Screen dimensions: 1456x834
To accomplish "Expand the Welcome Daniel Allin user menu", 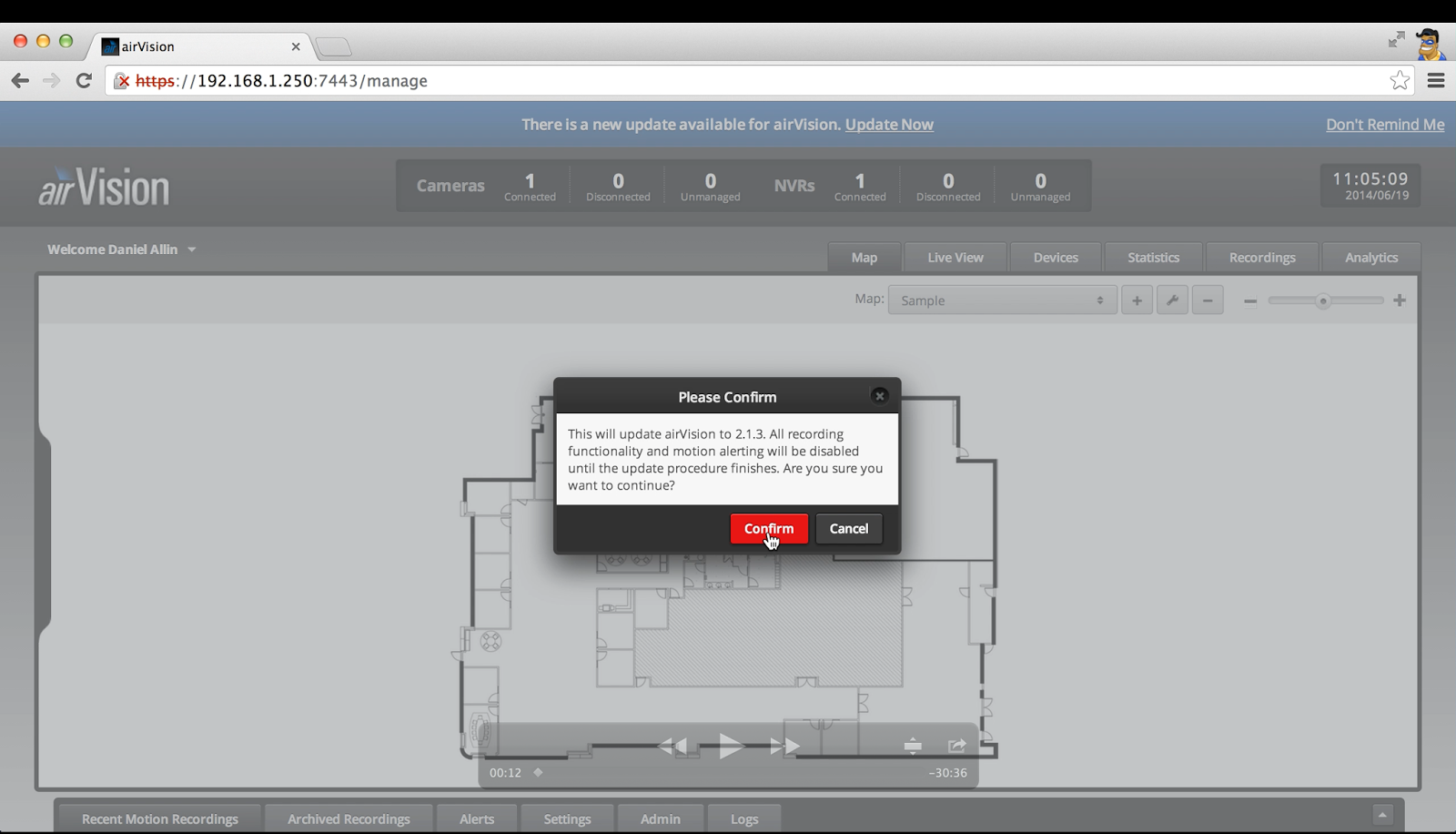I will point(122,249).
